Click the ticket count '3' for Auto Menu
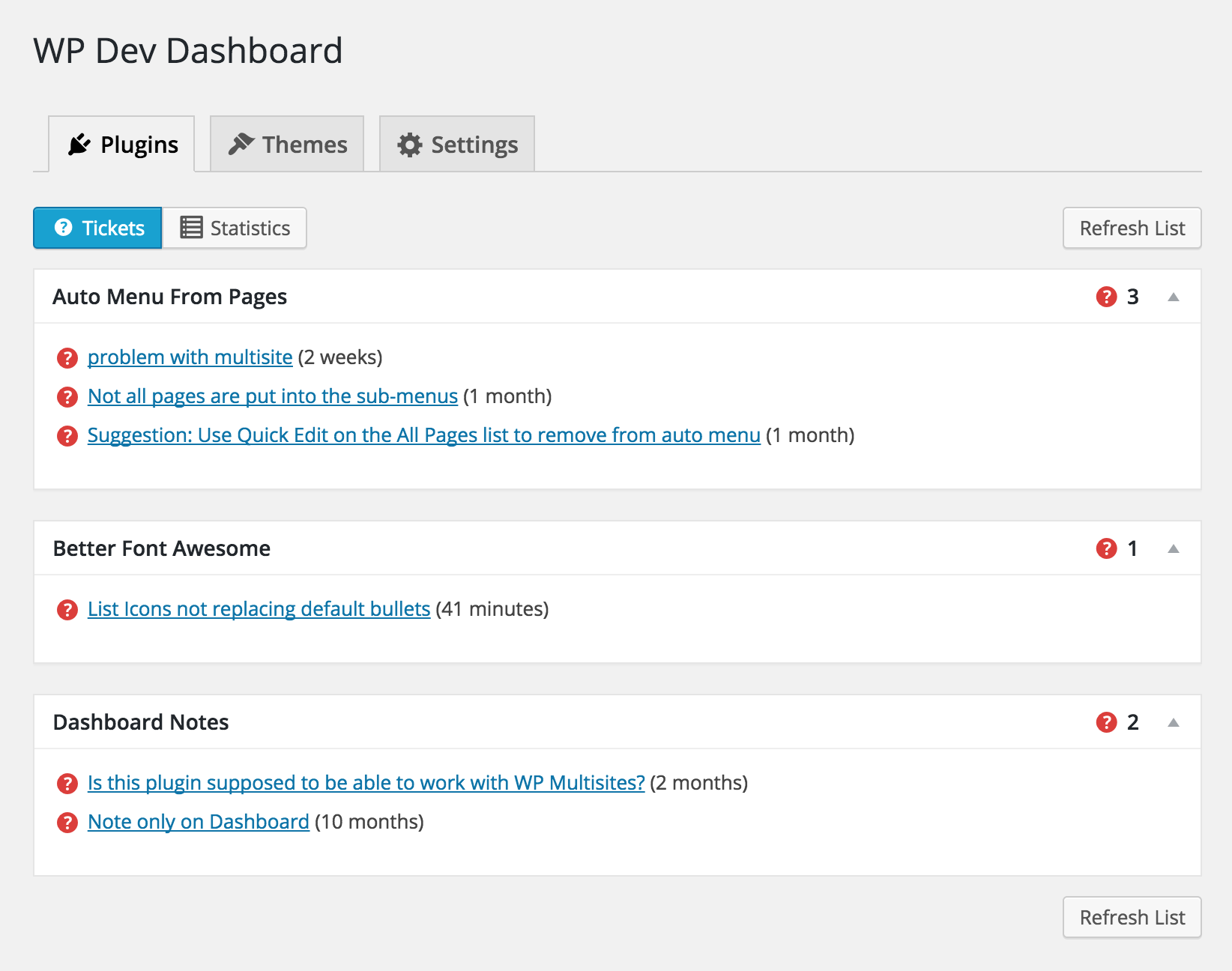This screenshot has width=1232, height=971. tap(1133, 297)
